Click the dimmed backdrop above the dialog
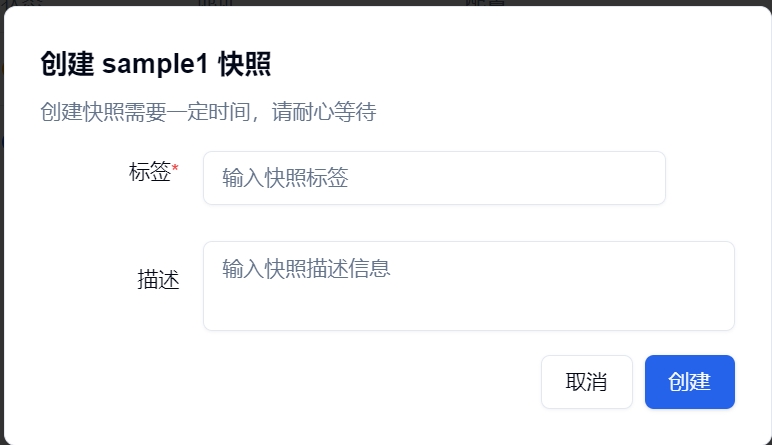Screen dimensions: 772x445 pos(386,2)
